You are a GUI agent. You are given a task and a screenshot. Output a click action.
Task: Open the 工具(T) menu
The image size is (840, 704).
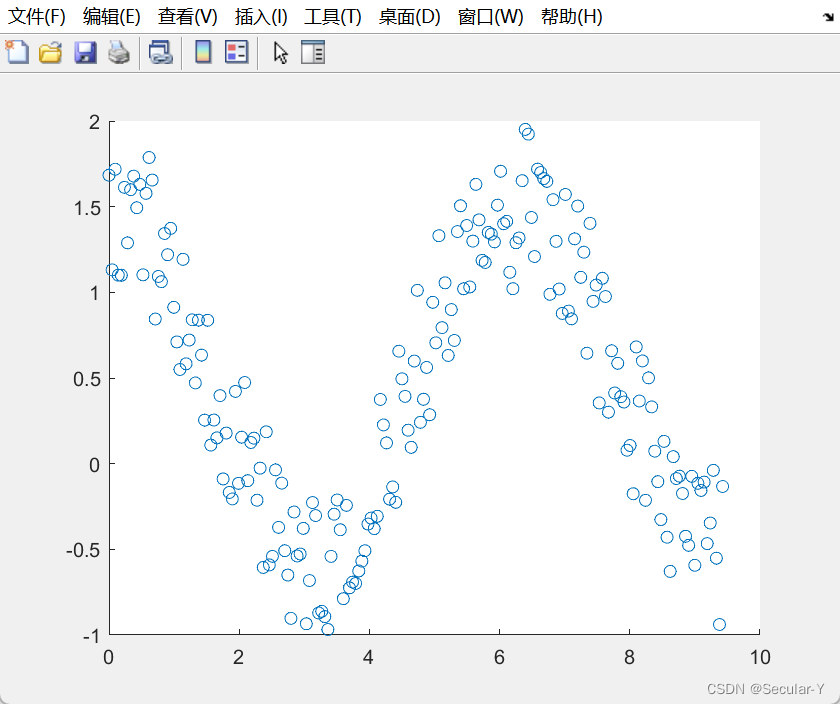pos(333,17)
